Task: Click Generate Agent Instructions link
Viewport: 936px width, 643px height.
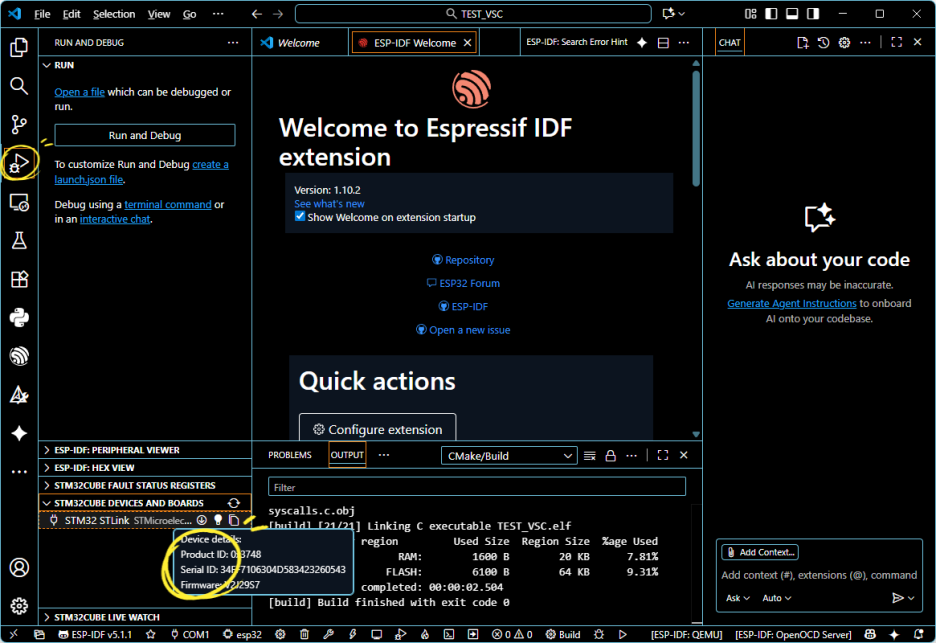Action: 792,303
